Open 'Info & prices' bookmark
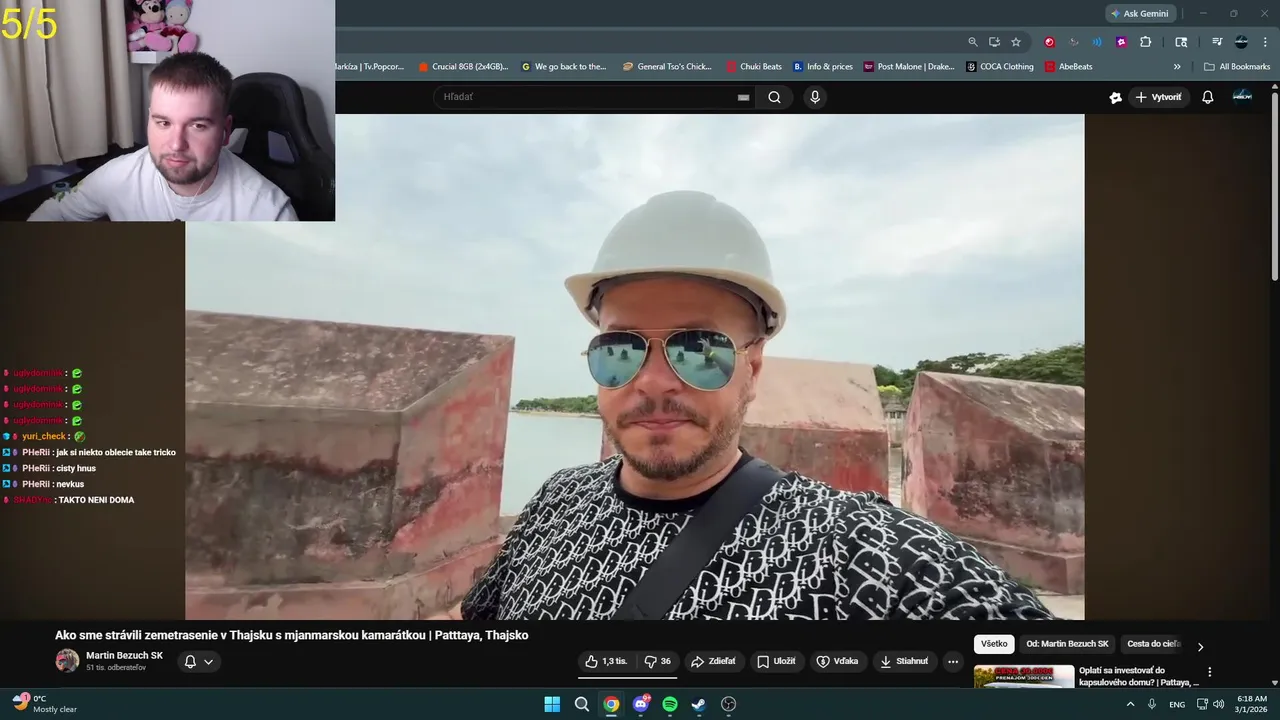 click(x=823, y=67)
